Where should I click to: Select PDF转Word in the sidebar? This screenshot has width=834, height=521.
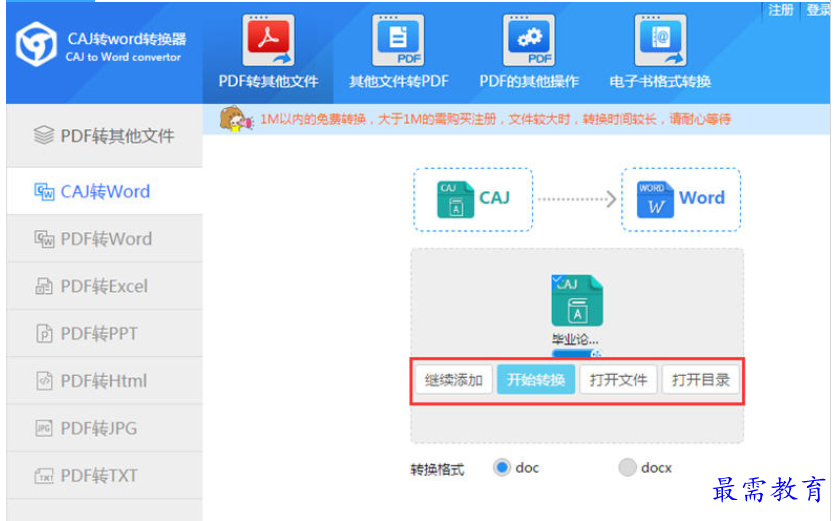tap(104, 239)
